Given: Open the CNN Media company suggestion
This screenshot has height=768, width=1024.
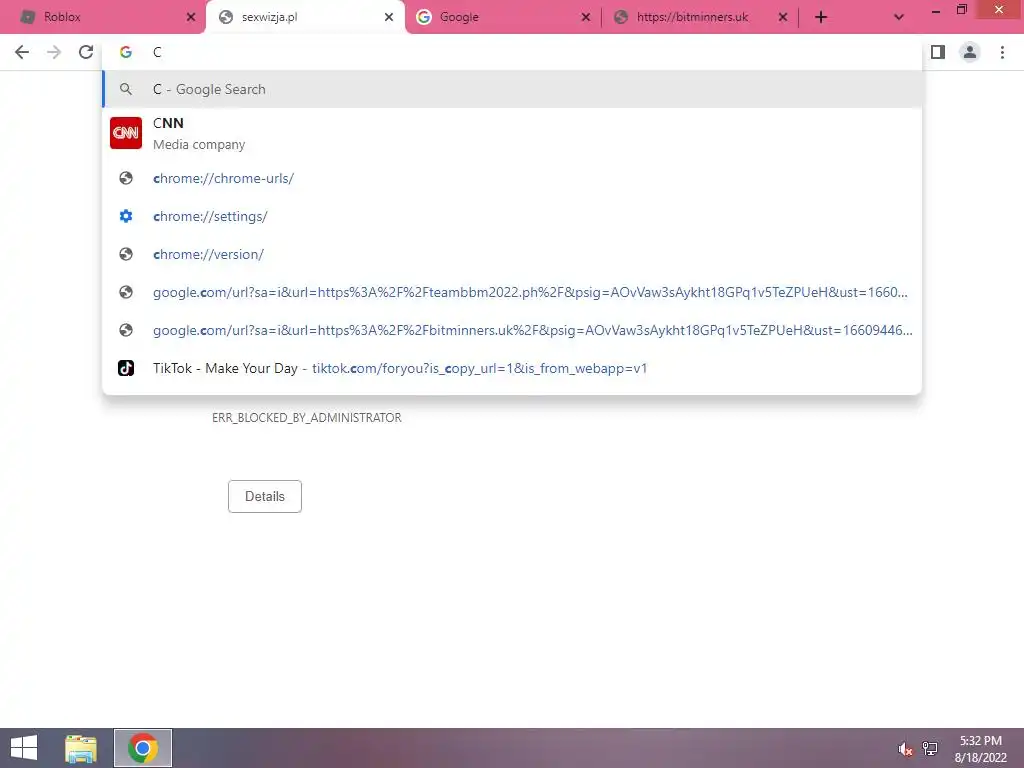Looking at the screenshot, I should 513,133.
